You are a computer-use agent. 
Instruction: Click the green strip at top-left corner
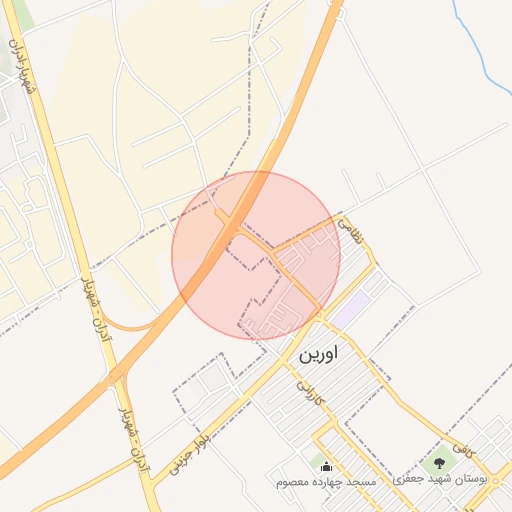click(23, 13)
